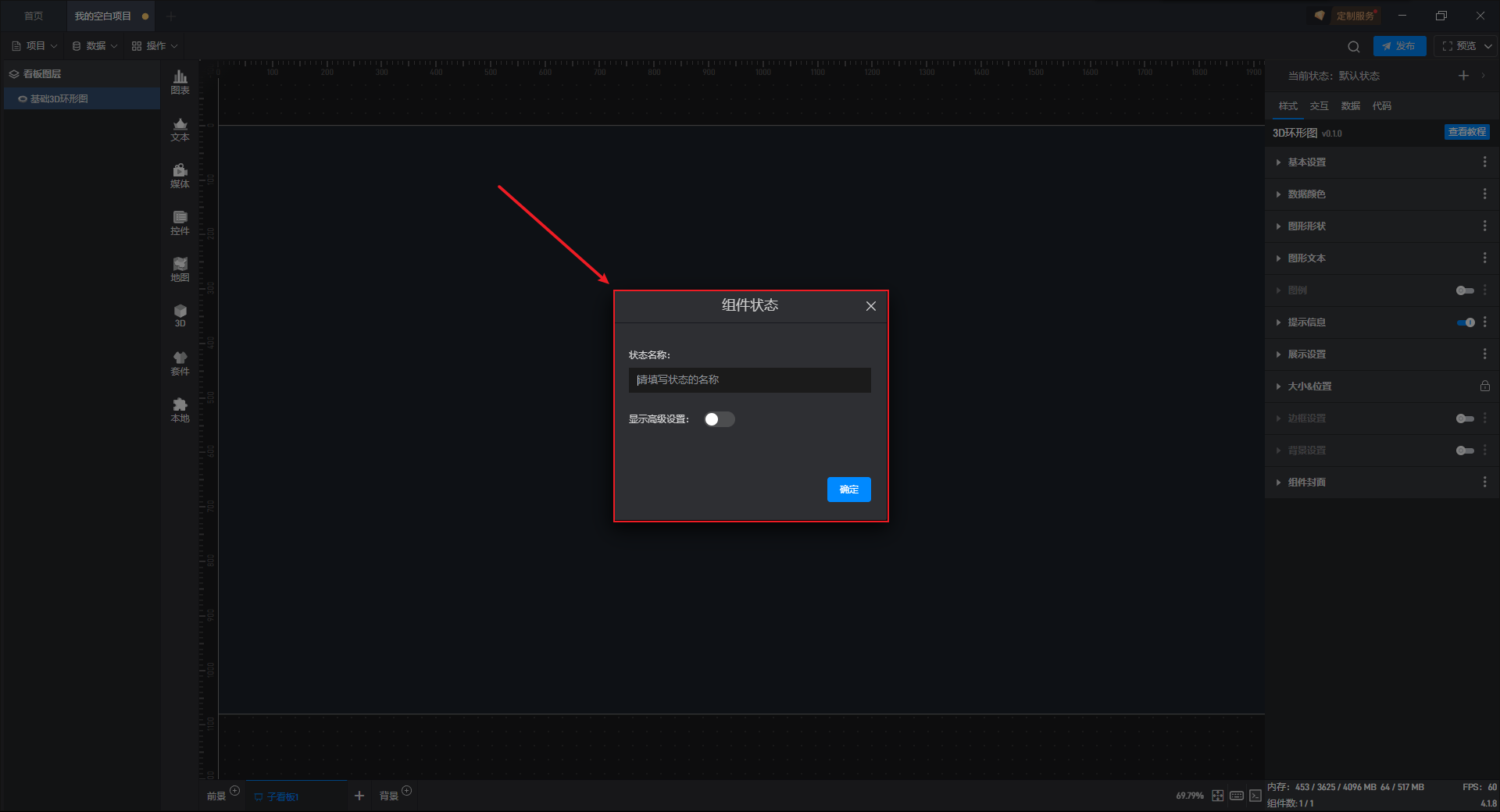Expand the 展示设置 section

point(1278,354)
